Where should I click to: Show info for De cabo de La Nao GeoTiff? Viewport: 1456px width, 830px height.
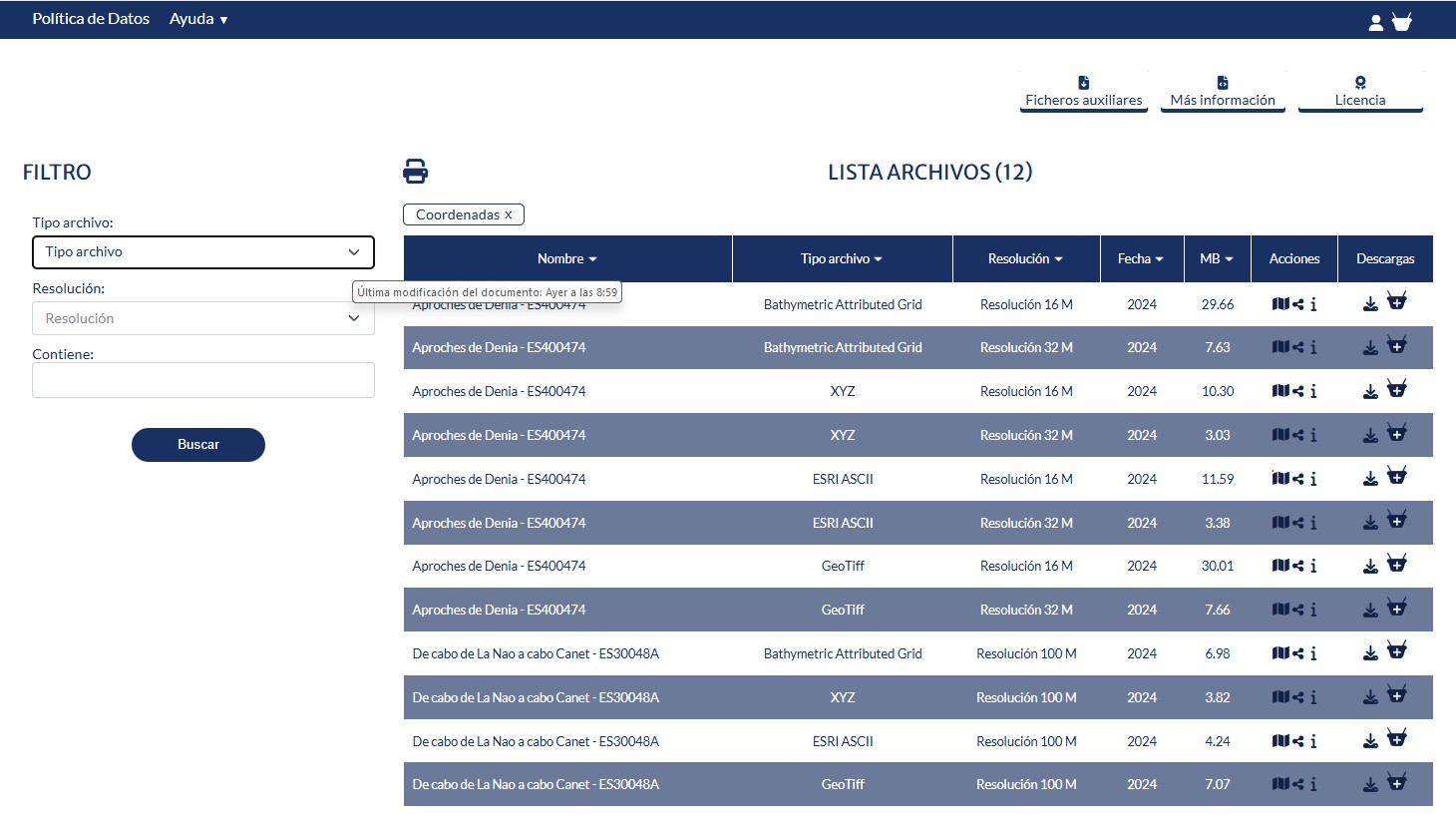1313,784
